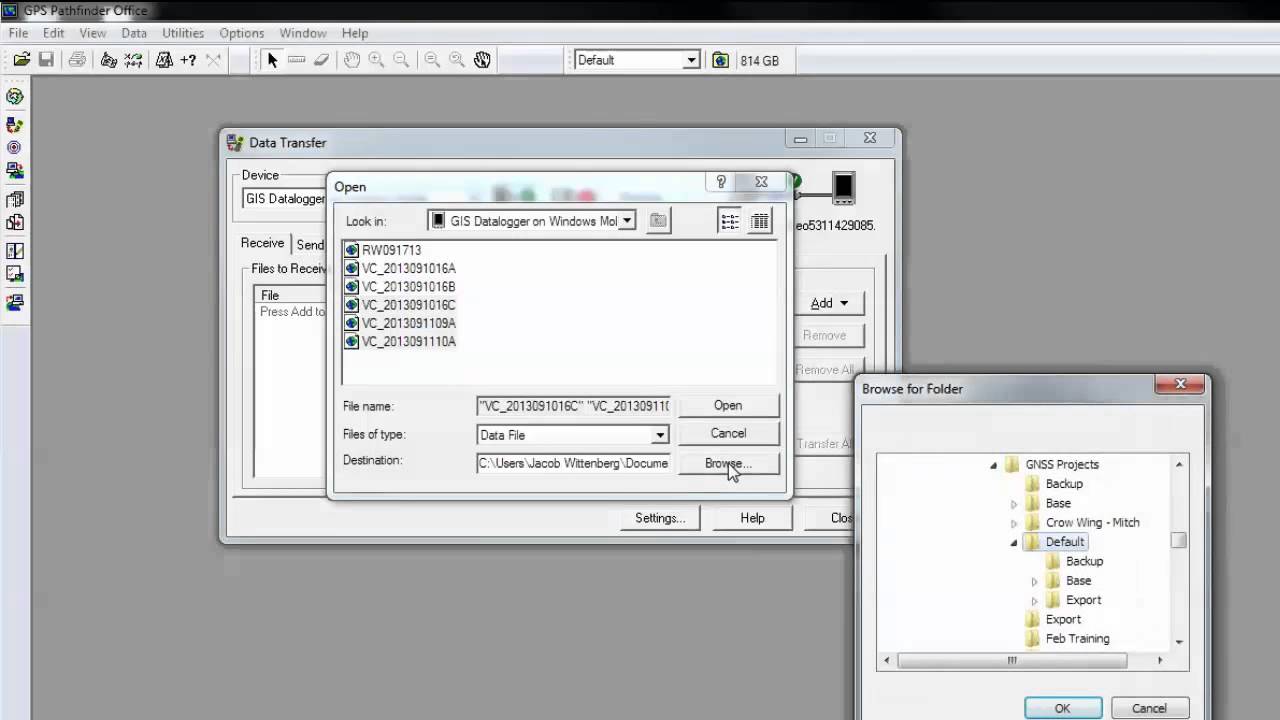The image size is (1280, 720).
Task: Click the handheld device icon in Data Transfer
Action: coord(843,187)
